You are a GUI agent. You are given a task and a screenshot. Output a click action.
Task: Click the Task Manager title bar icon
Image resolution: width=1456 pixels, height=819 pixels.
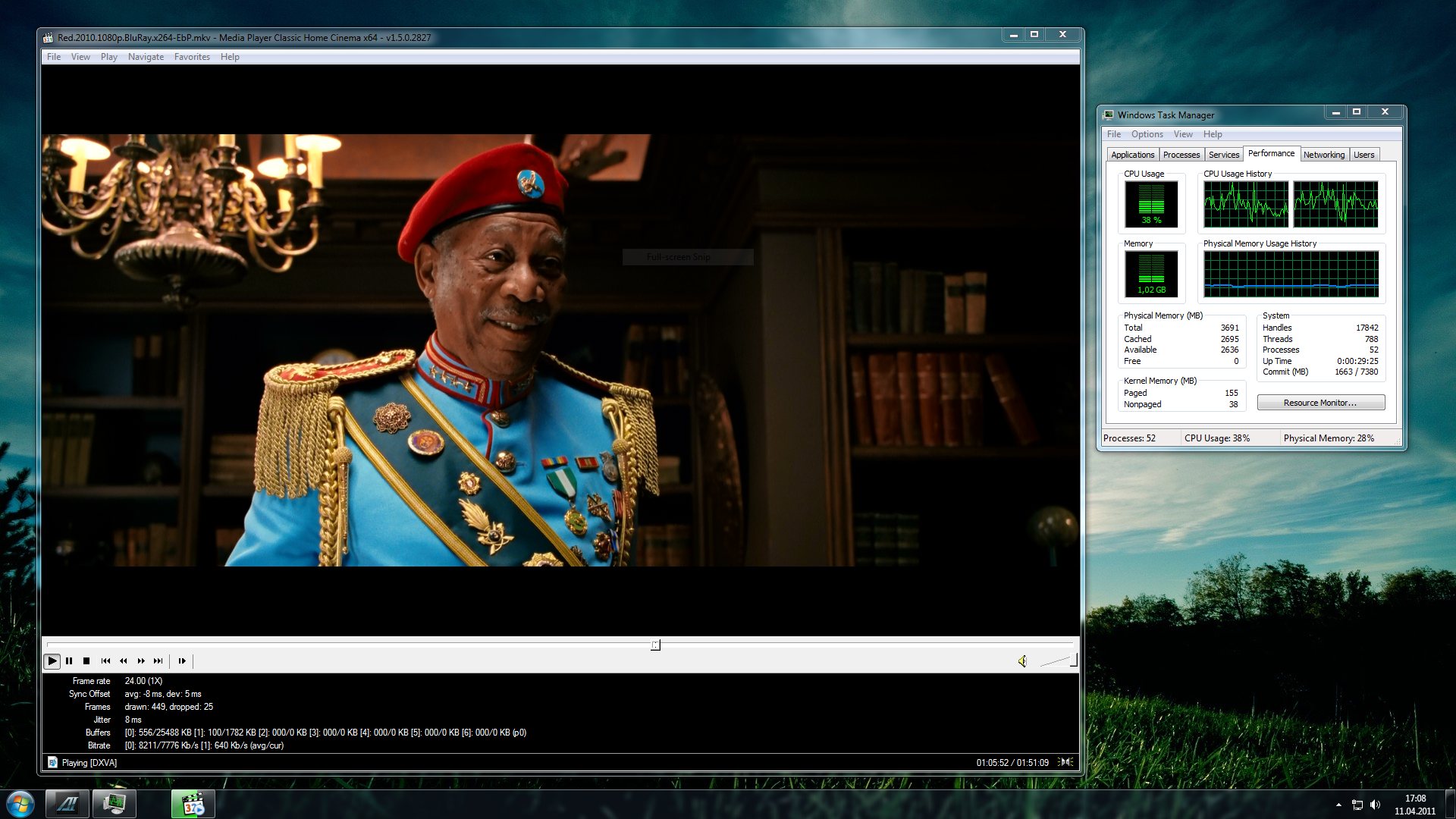tap(1109, 115)
